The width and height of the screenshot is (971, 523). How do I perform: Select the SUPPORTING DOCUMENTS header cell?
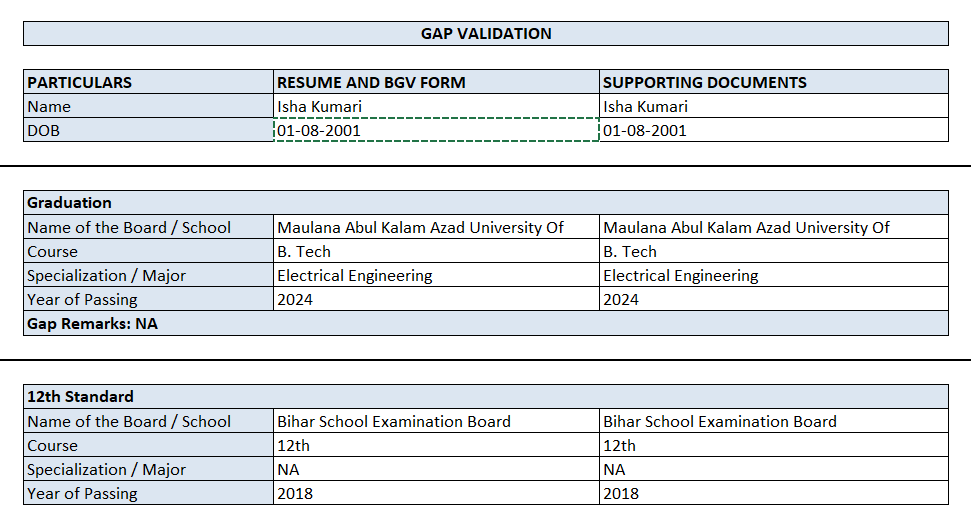[x=774, y=82]
